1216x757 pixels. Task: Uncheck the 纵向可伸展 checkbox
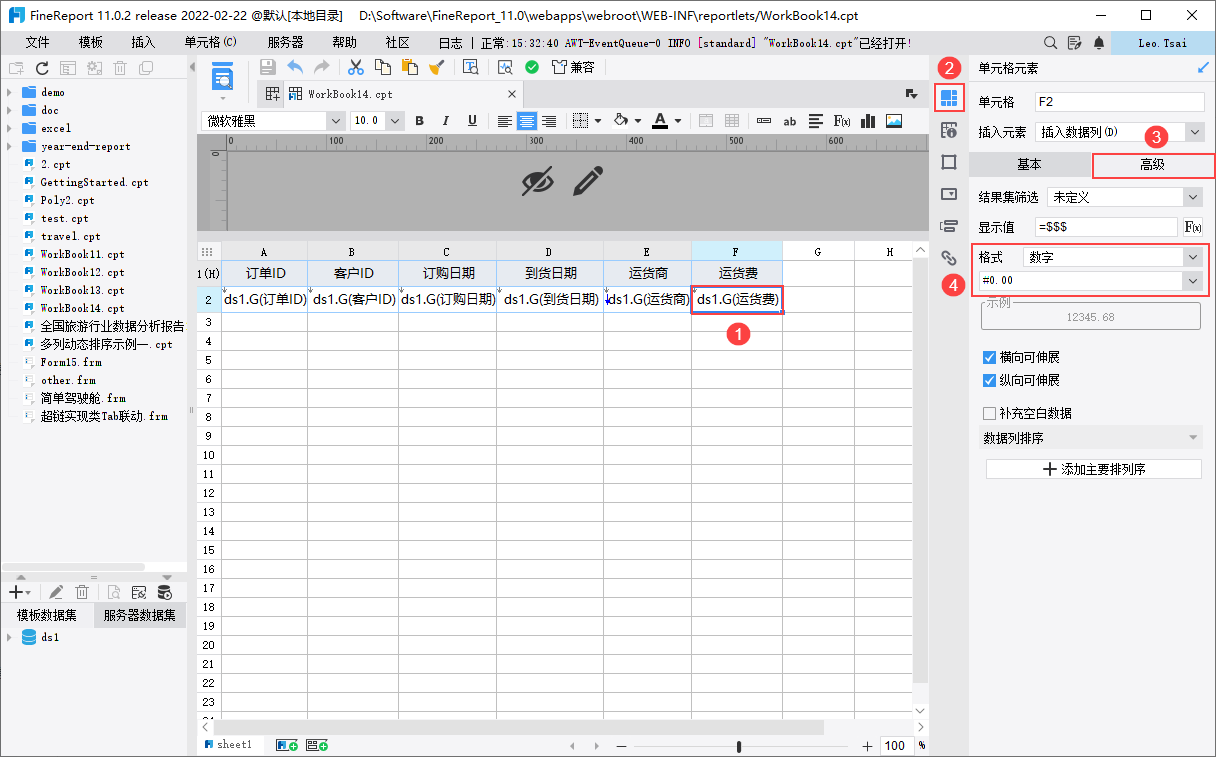[x=990, y=380]
